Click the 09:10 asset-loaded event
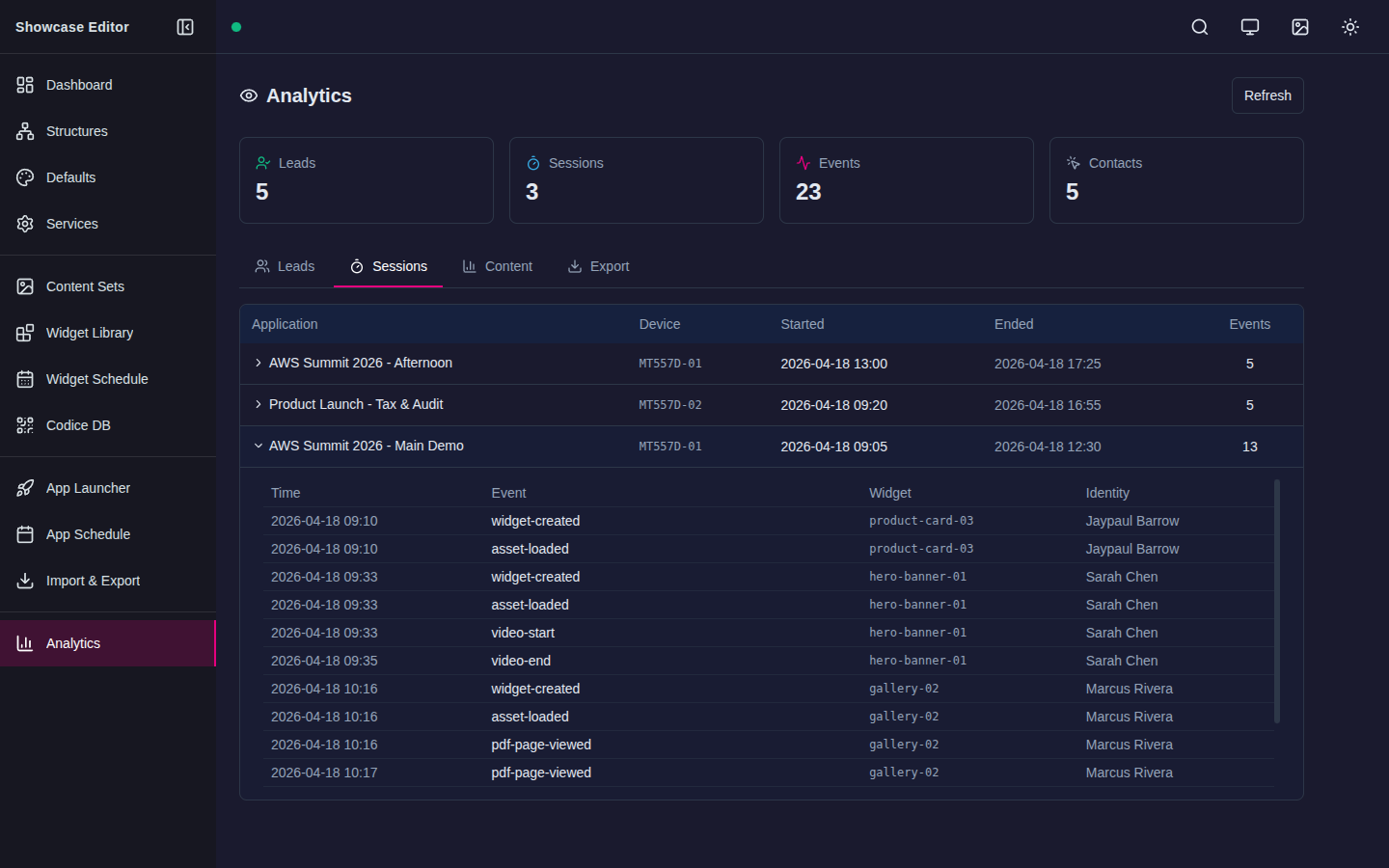Screen dimensions: 1389x868 (x=768, y=549)
